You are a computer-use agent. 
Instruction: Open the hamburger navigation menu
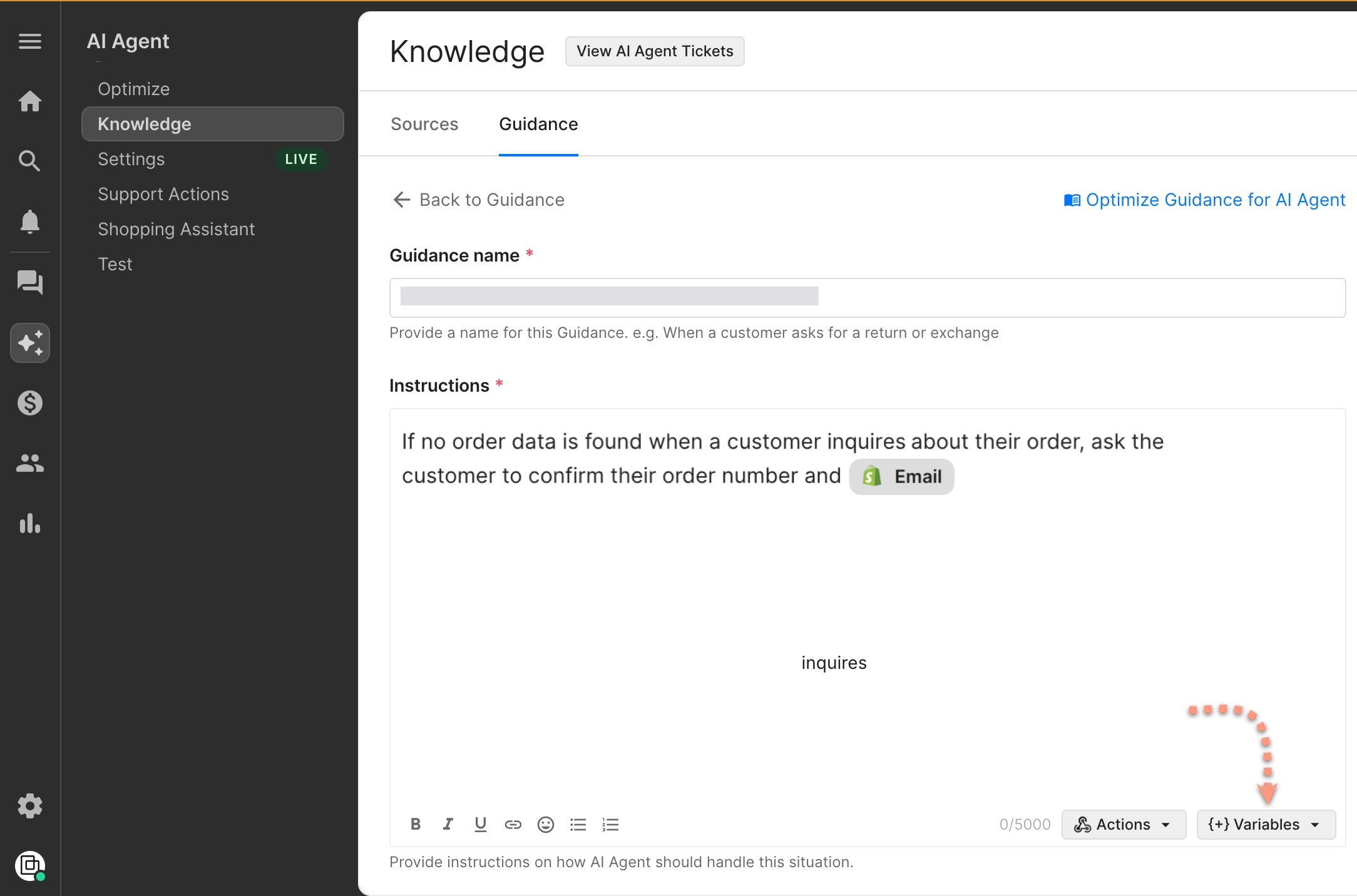(29, 41)
